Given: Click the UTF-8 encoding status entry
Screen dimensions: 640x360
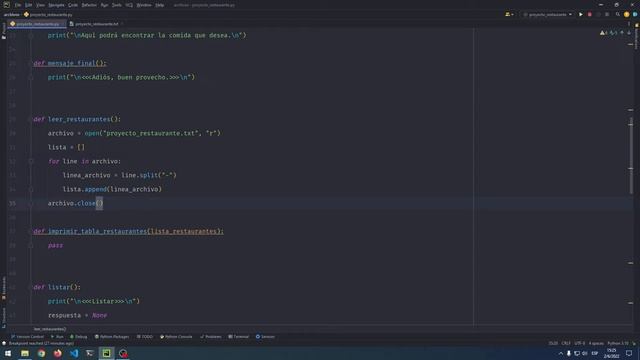Looking at the screenshot, I should pos(580,343).
